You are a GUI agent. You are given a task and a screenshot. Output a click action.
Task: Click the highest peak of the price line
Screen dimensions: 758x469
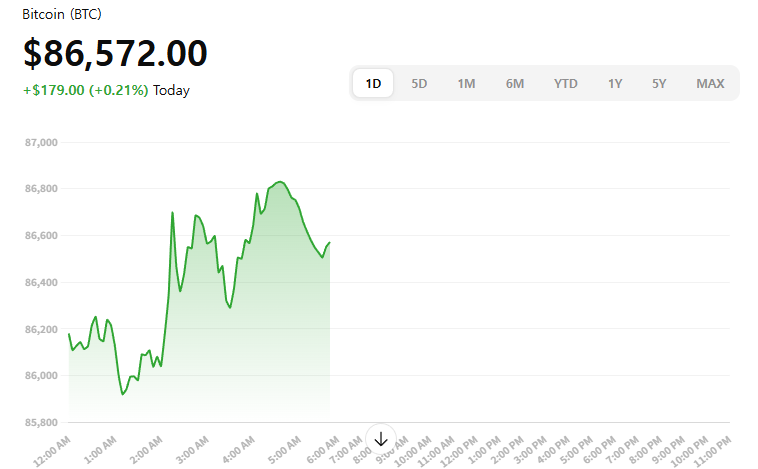tap(279, 182)
